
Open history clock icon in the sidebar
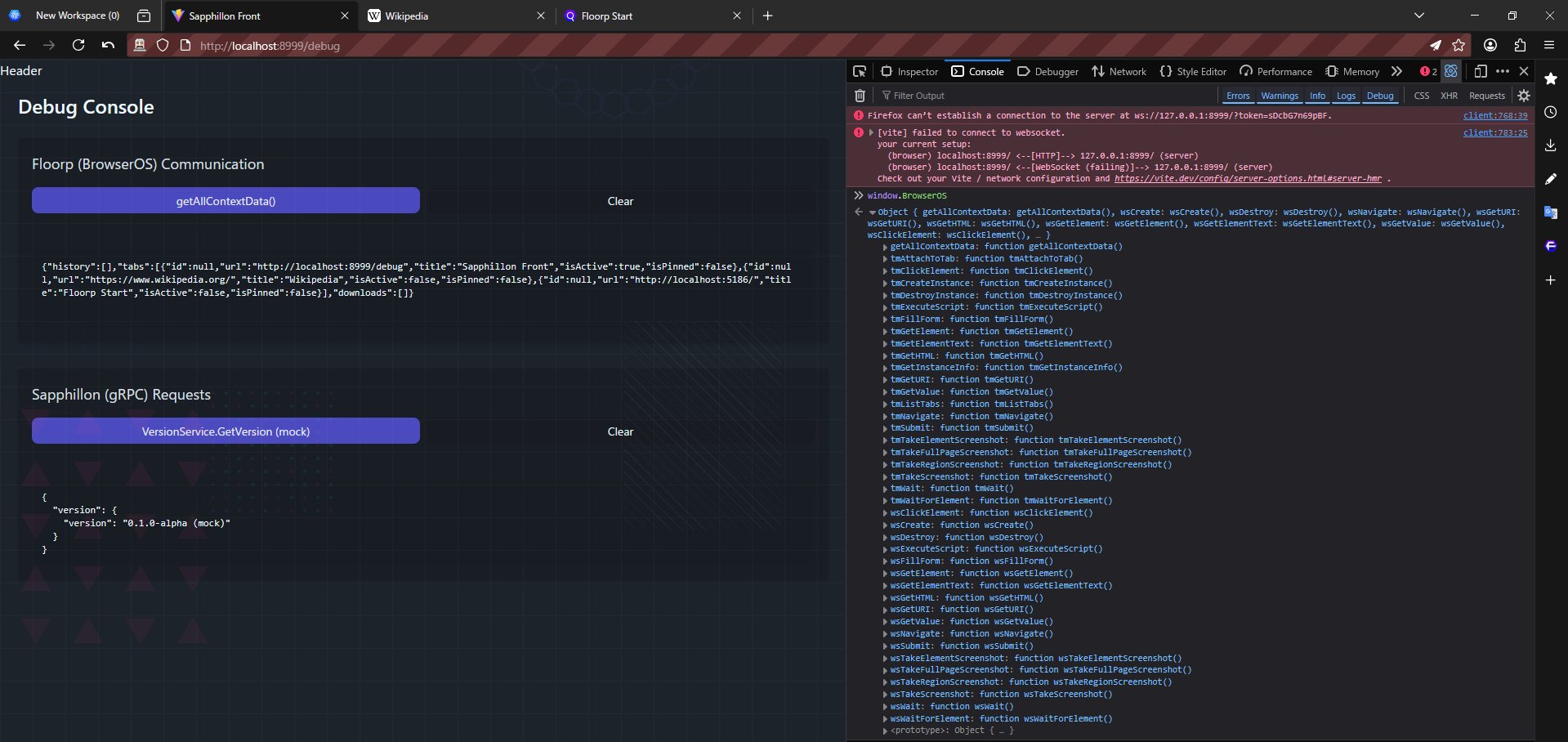(1551, 112)
